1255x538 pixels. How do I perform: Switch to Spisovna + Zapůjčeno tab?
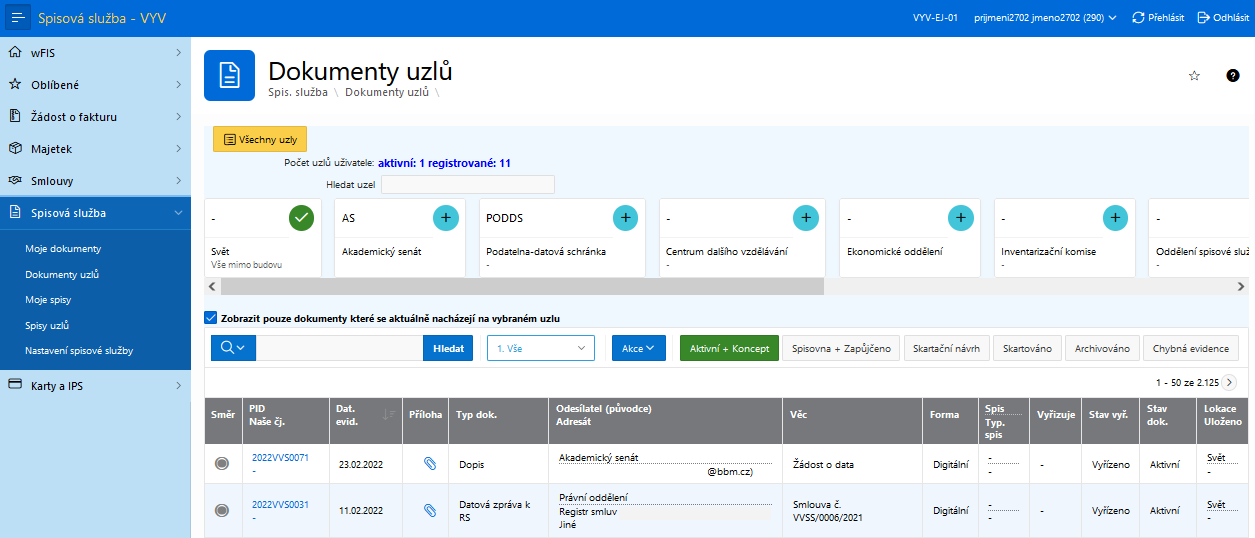(x=840, y=348)
